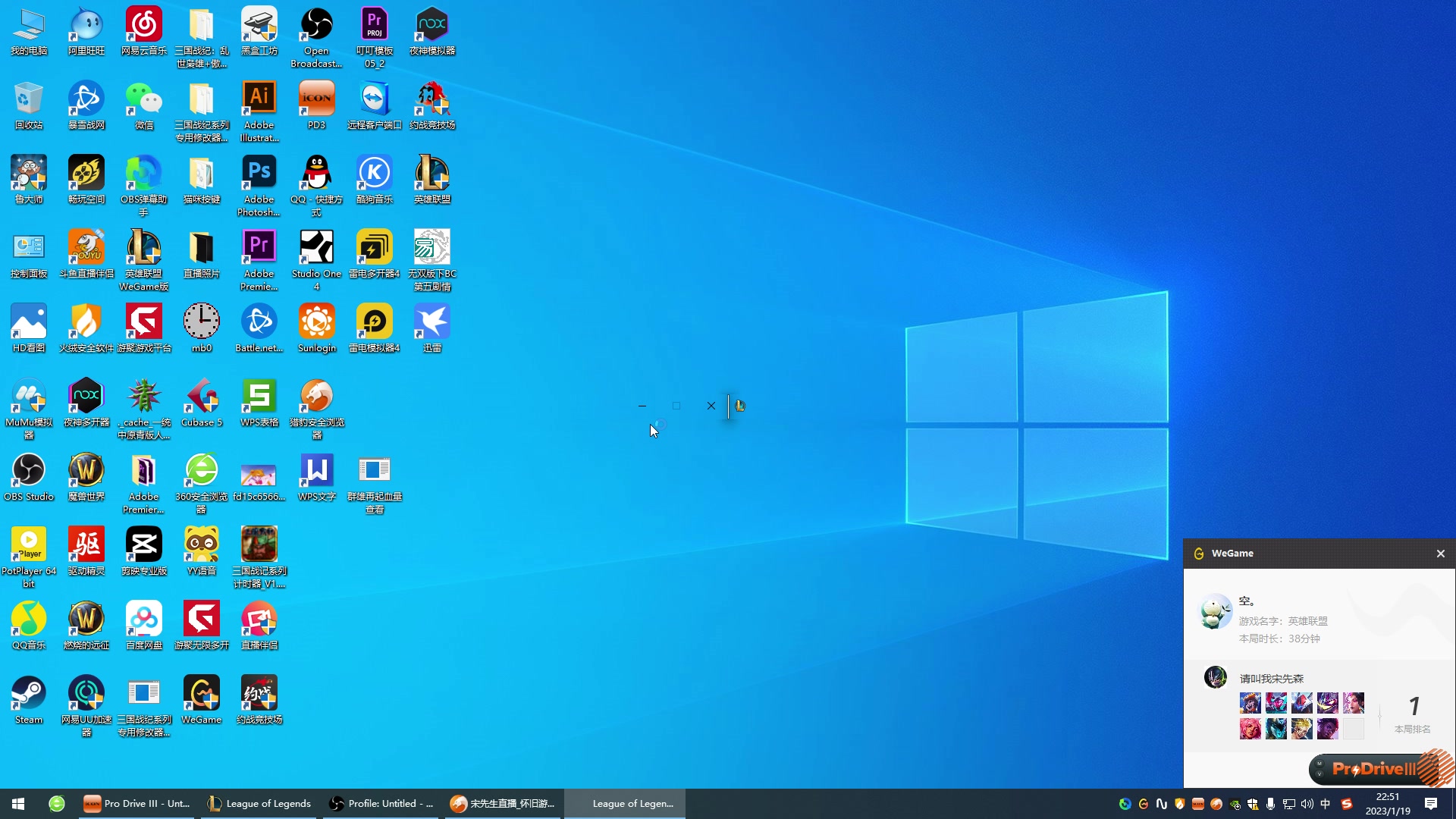Viewport: 1456px width, 819px height.
Task: Open the PotPlayer 64 bit icon
Action: [x=28, y=544]
